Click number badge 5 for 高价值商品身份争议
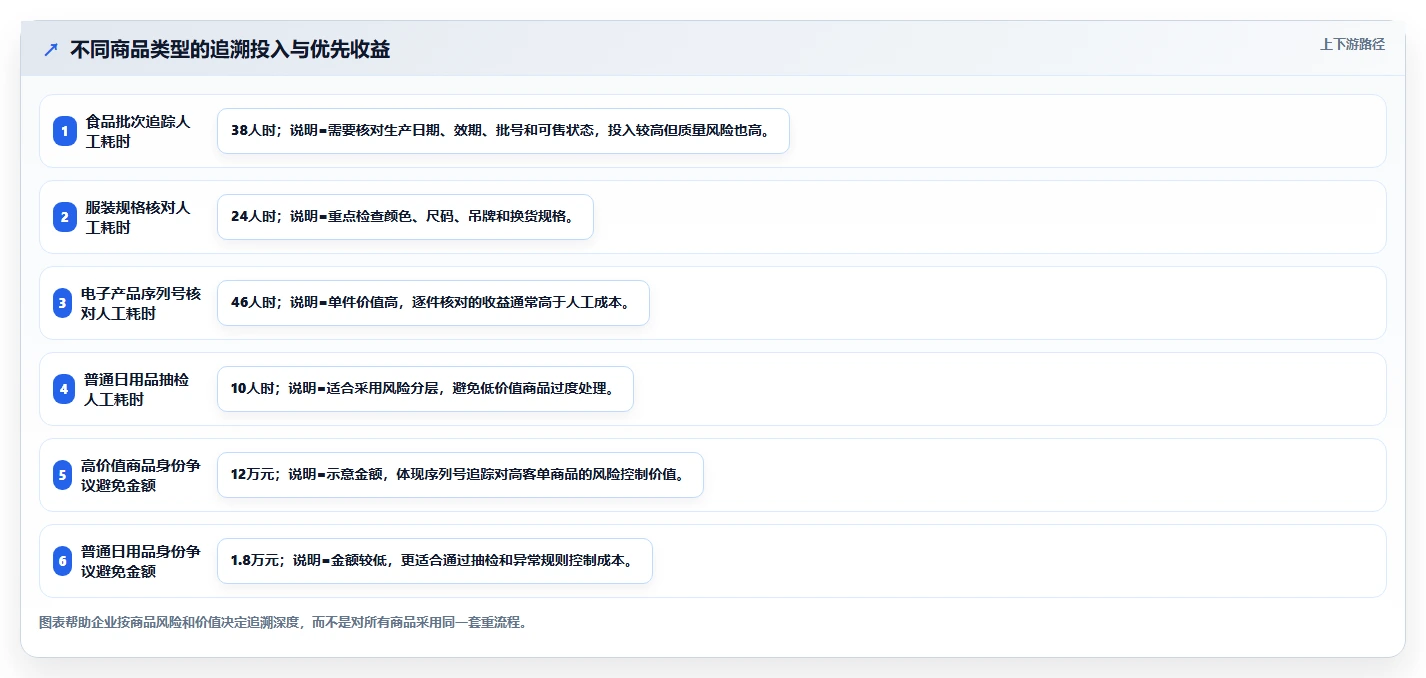The image size is (1426, 678). pyautogui.click(x=63, y=475)
